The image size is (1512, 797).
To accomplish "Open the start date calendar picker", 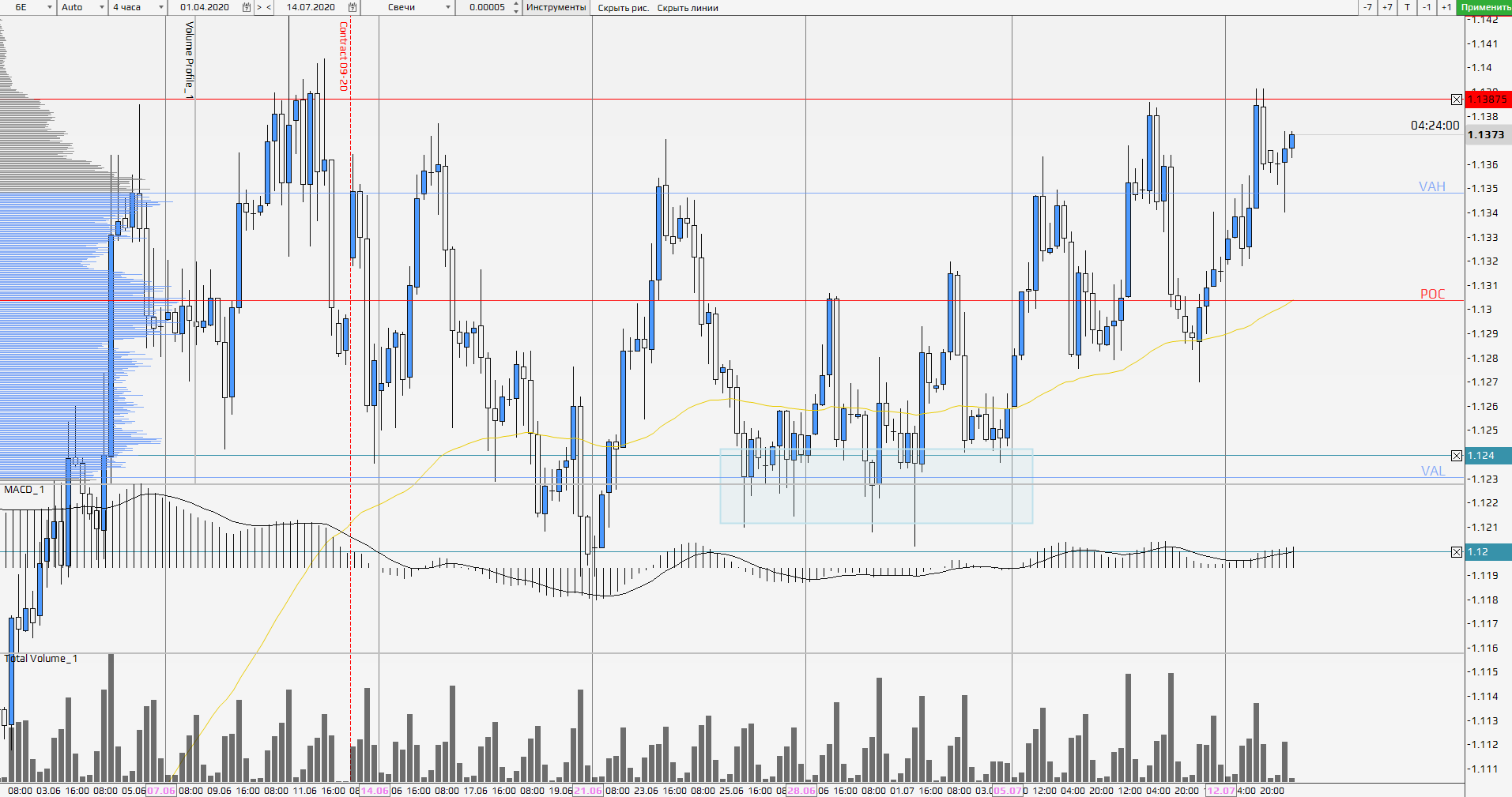I will point(247,7).
